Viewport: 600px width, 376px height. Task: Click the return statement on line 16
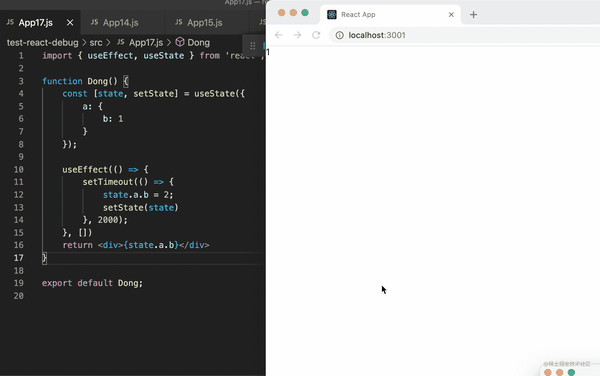pos(136,245)
